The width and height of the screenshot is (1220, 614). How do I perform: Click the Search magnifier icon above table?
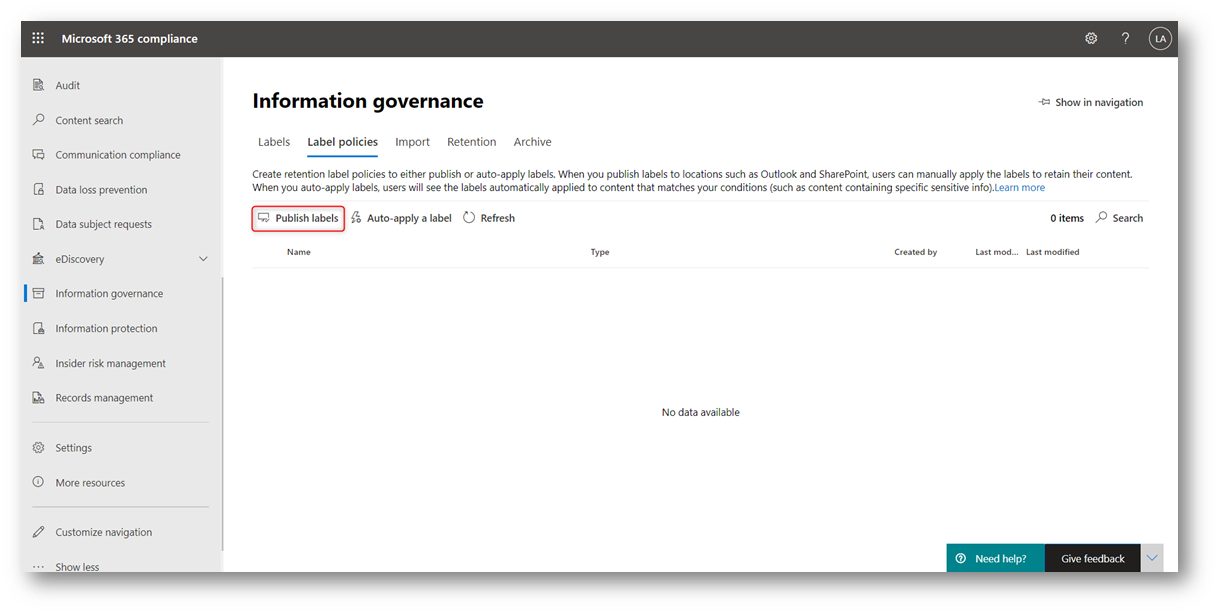coord(1102,217)
